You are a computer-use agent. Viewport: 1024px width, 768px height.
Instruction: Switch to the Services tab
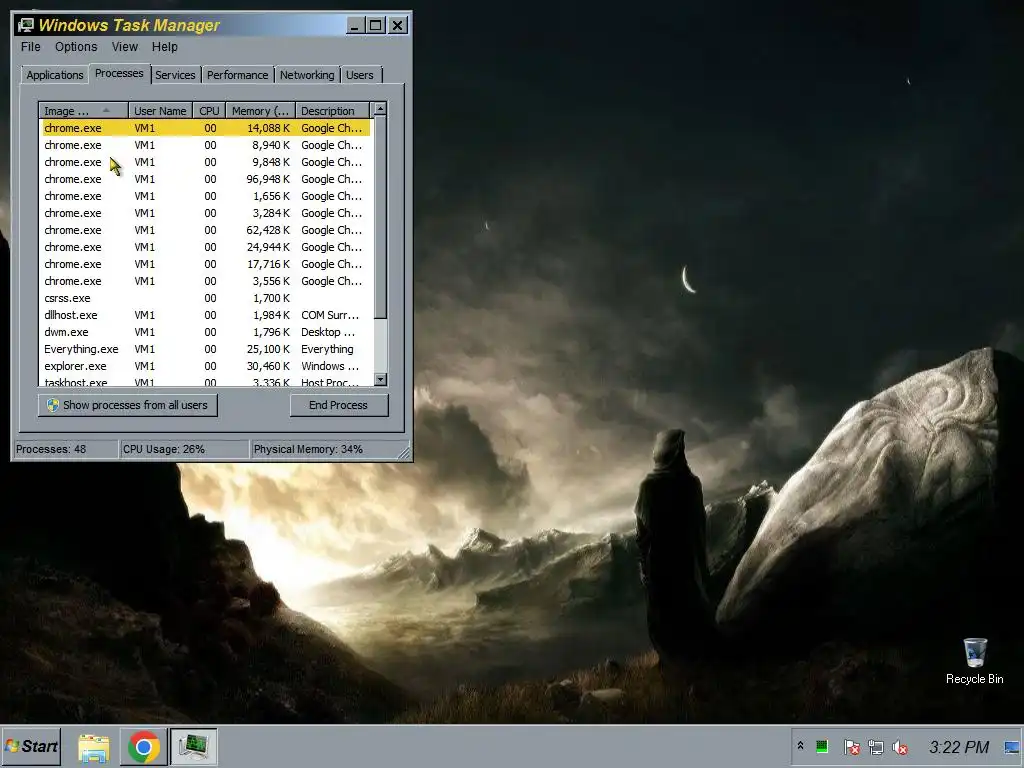coord(175,75)
